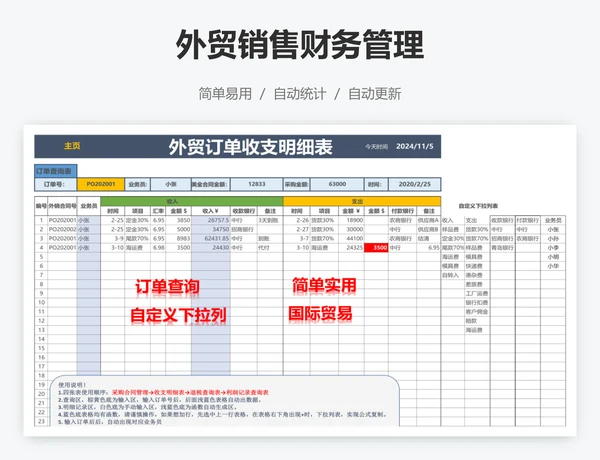Select the 收入 ¥ column header
This screenshot has width=600, height=460.
tap(210, 211)
